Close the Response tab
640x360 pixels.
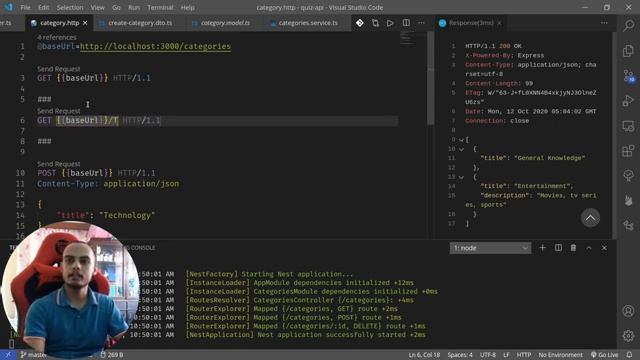coord(499,23)
